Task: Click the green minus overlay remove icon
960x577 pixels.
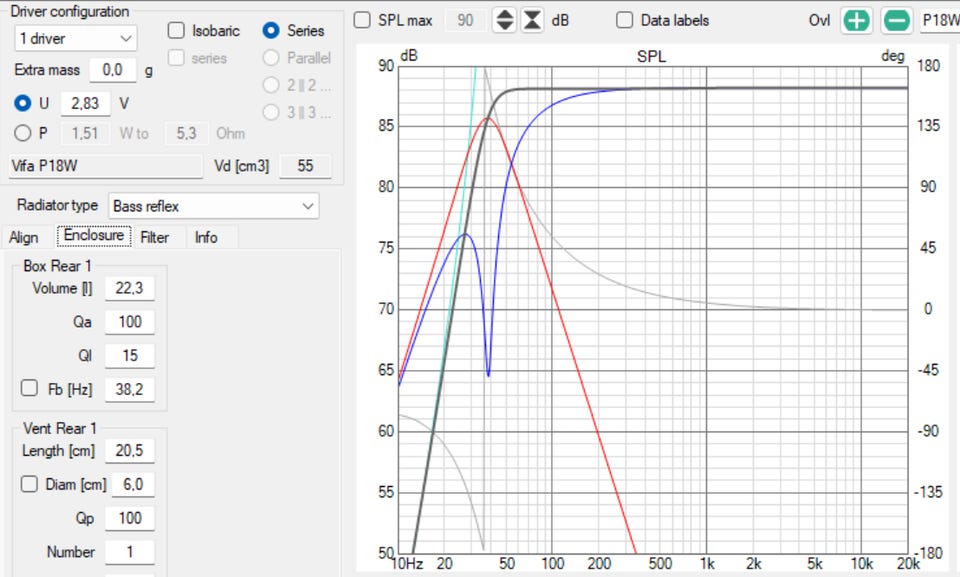Action: point(896,20)
